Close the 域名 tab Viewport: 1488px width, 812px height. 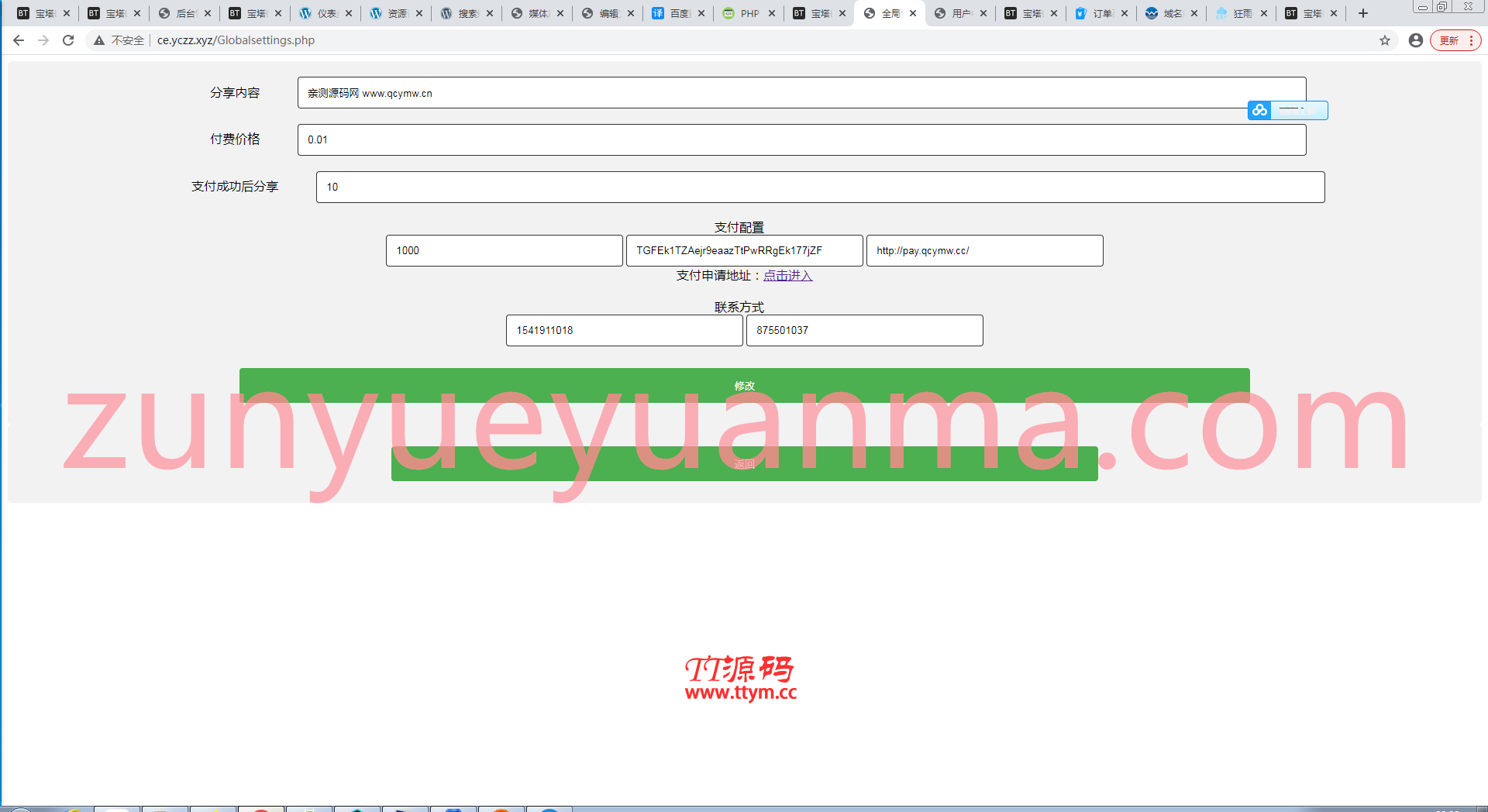point(1194,13)
